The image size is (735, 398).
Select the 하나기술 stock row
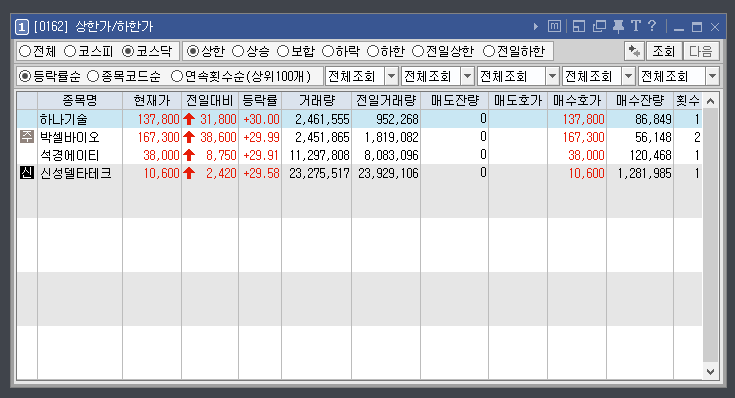click(x=360, y=119)
